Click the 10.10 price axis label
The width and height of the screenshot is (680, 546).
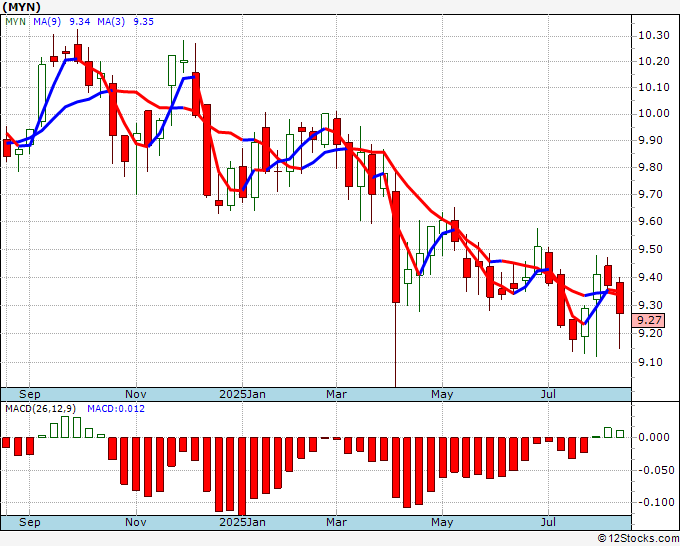[654, 87]
